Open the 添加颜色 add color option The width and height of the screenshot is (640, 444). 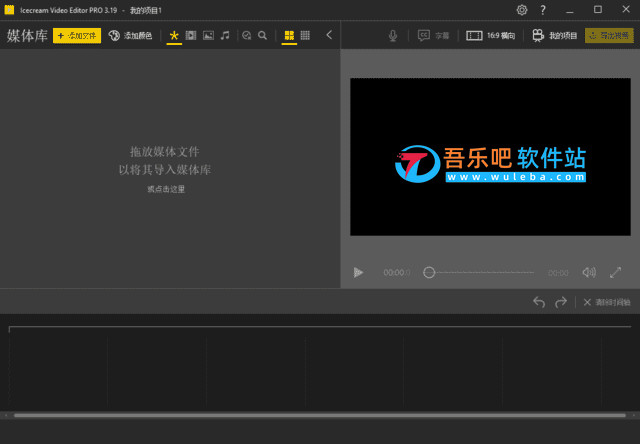[x=130, y=36]
